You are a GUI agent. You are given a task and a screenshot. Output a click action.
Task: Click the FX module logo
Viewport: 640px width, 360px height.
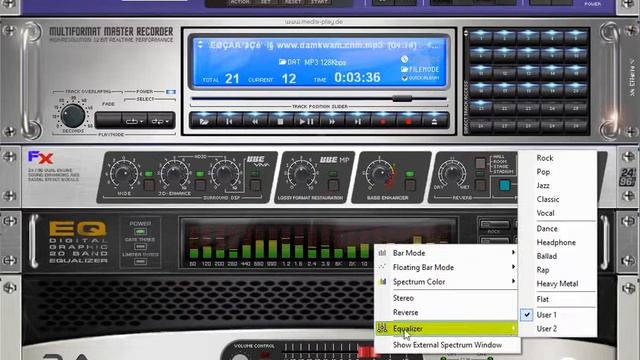(40, 157)
